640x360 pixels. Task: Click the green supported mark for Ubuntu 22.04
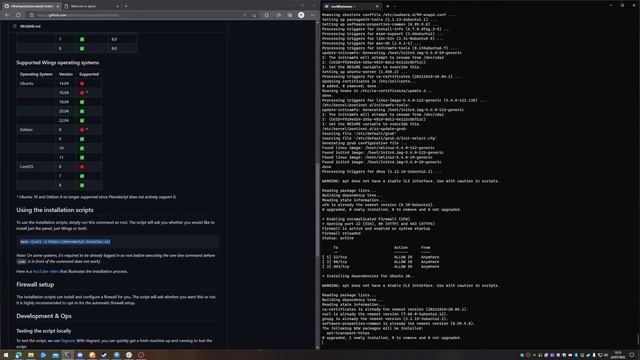point(82,120)
